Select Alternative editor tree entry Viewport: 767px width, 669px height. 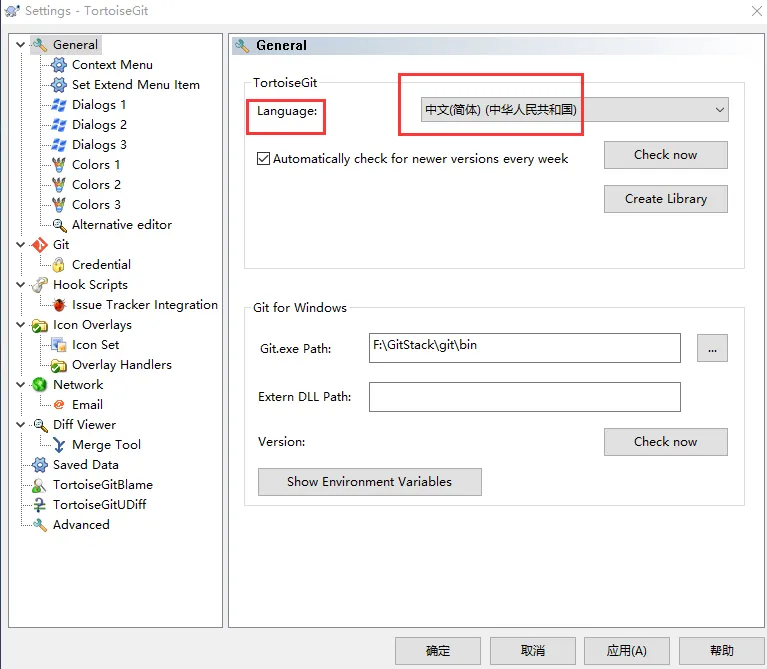122,225
